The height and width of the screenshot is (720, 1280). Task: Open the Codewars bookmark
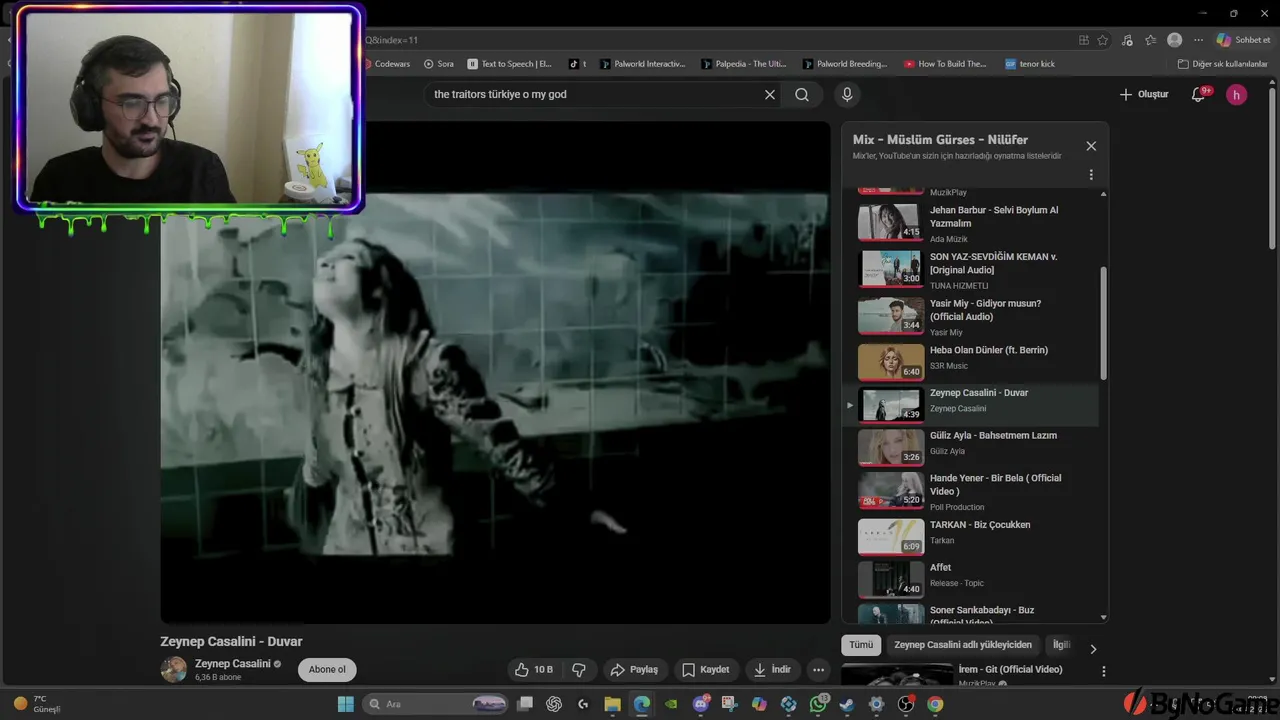(x=386, y=64)
